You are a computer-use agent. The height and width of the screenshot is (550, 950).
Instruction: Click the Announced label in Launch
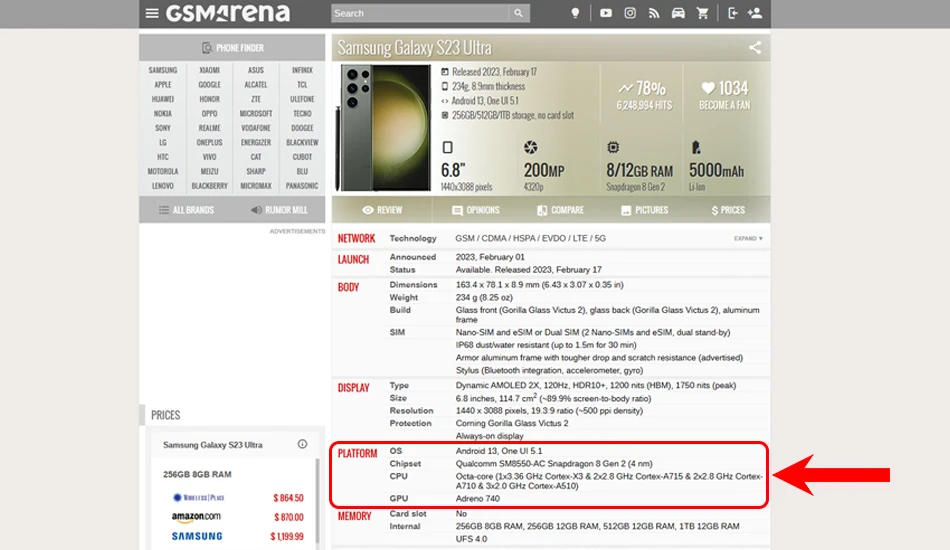(x=413, y=257)
